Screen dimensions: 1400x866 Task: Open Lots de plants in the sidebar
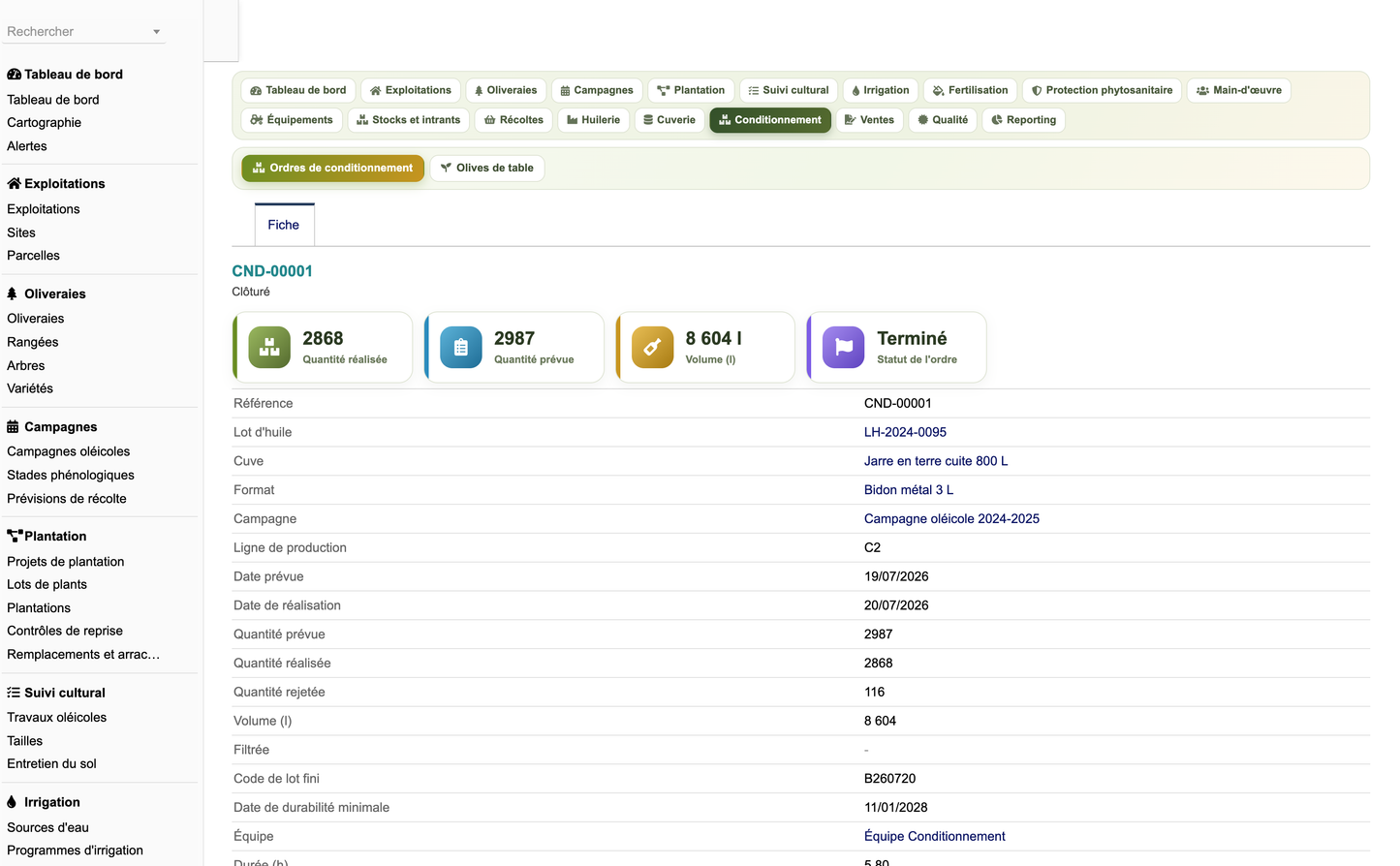tap(47, 584)
